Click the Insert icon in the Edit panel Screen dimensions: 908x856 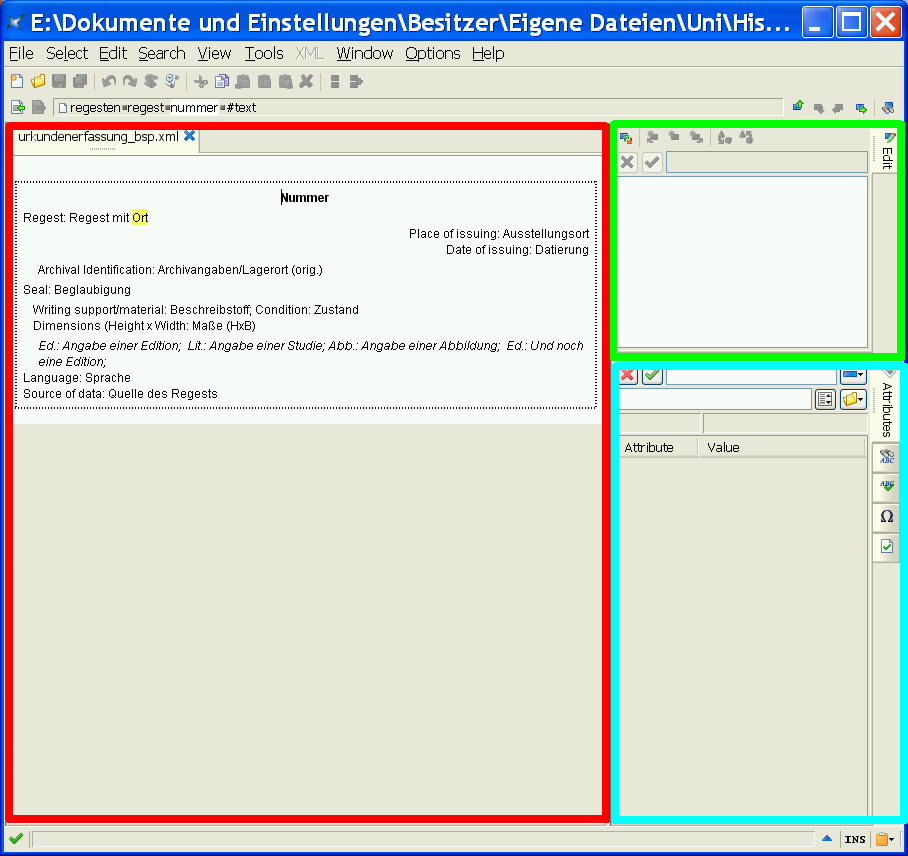pos(674,137)
